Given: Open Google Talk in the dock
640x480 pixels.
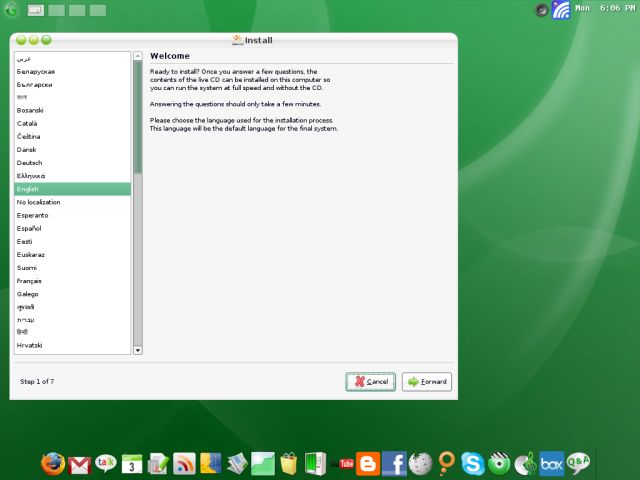Looking at the screenshot, I should (x=106, y=463).
